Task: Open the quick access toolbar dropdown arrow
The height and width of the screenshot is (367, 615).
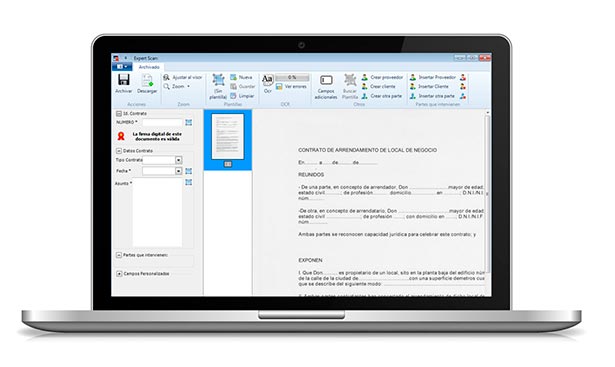Action: tap(126, 58)
